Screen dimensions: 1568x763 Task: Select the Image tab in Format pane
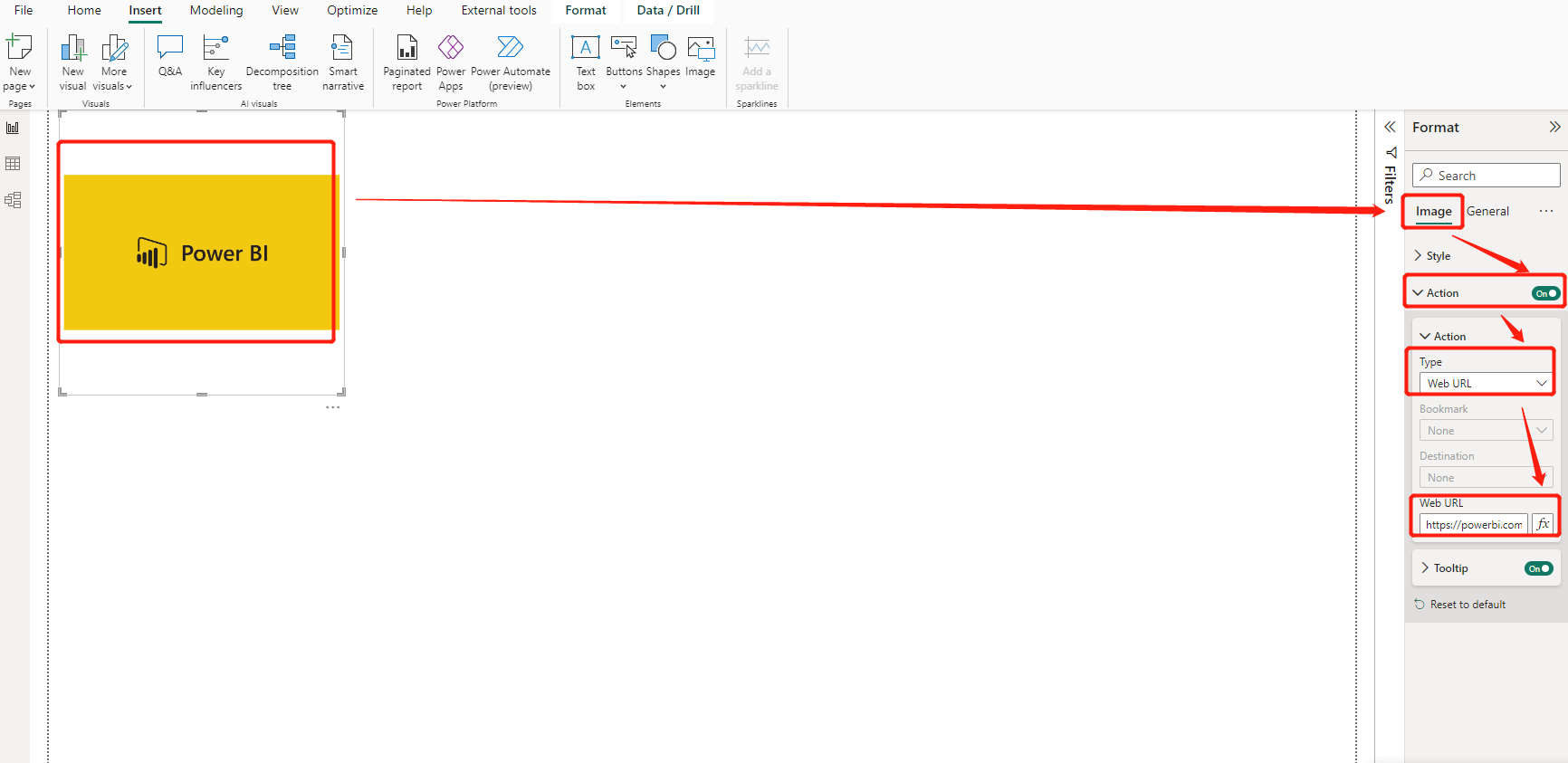[1433, 211]
